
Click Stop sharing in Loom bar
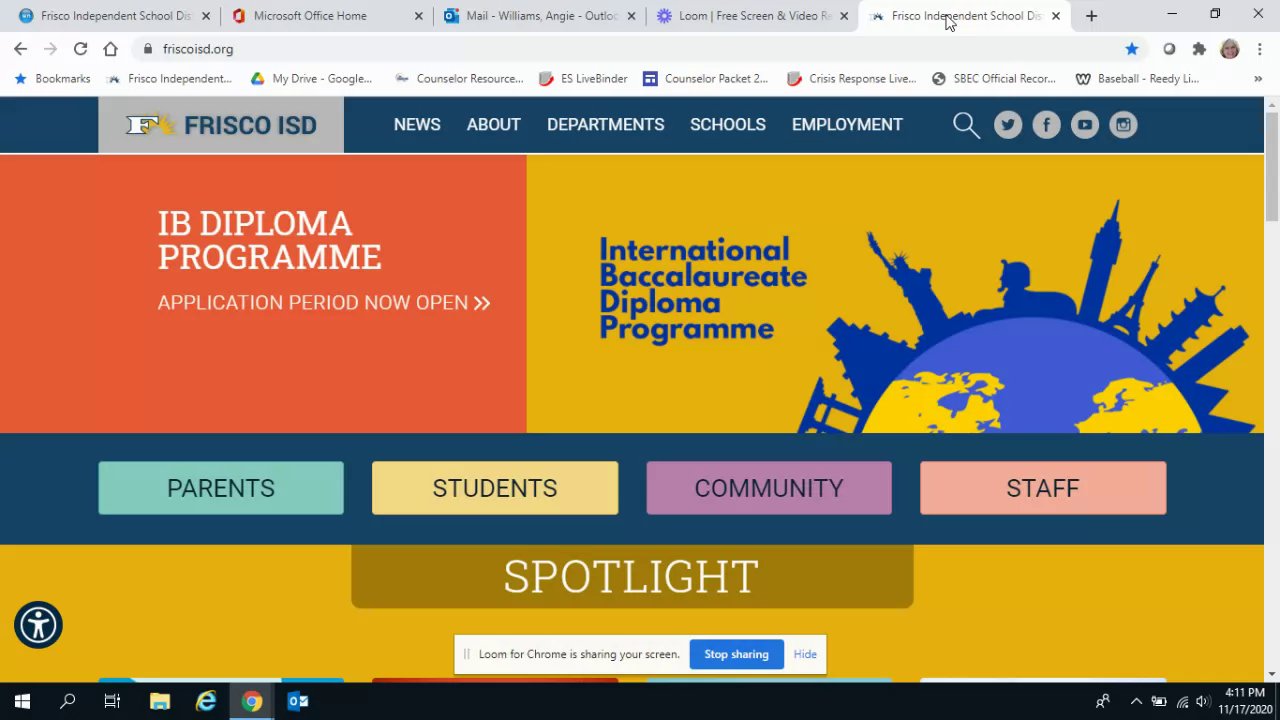736,654
